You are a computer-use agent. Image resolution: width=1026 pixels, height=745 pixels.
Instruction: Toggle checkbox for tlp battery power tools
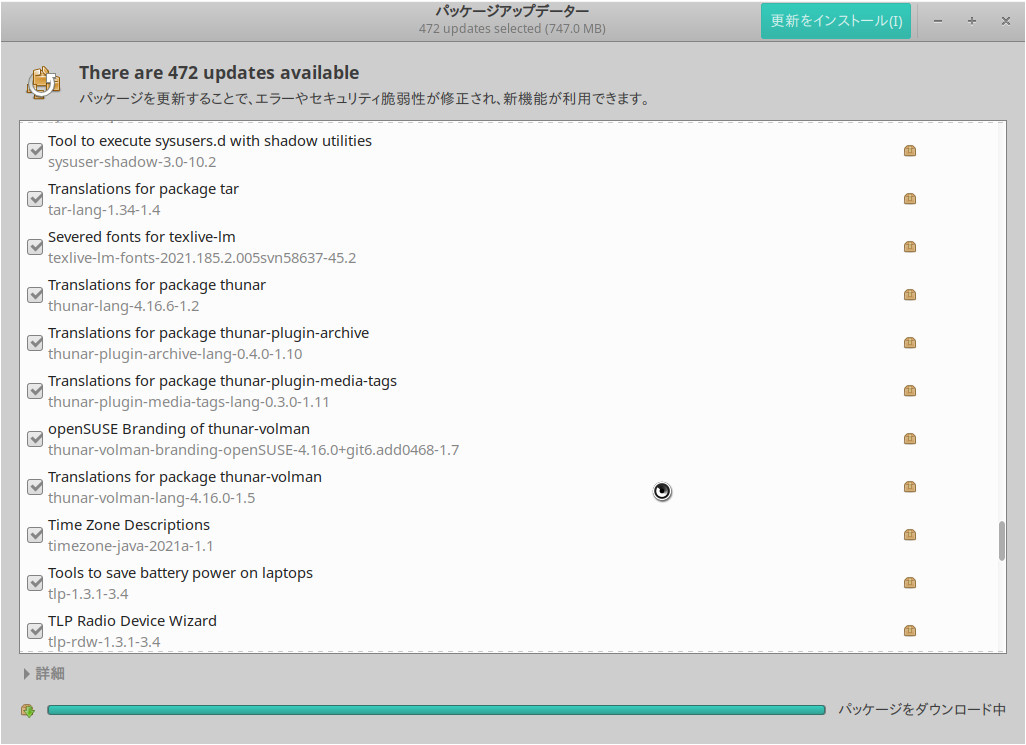pos(35,583)
